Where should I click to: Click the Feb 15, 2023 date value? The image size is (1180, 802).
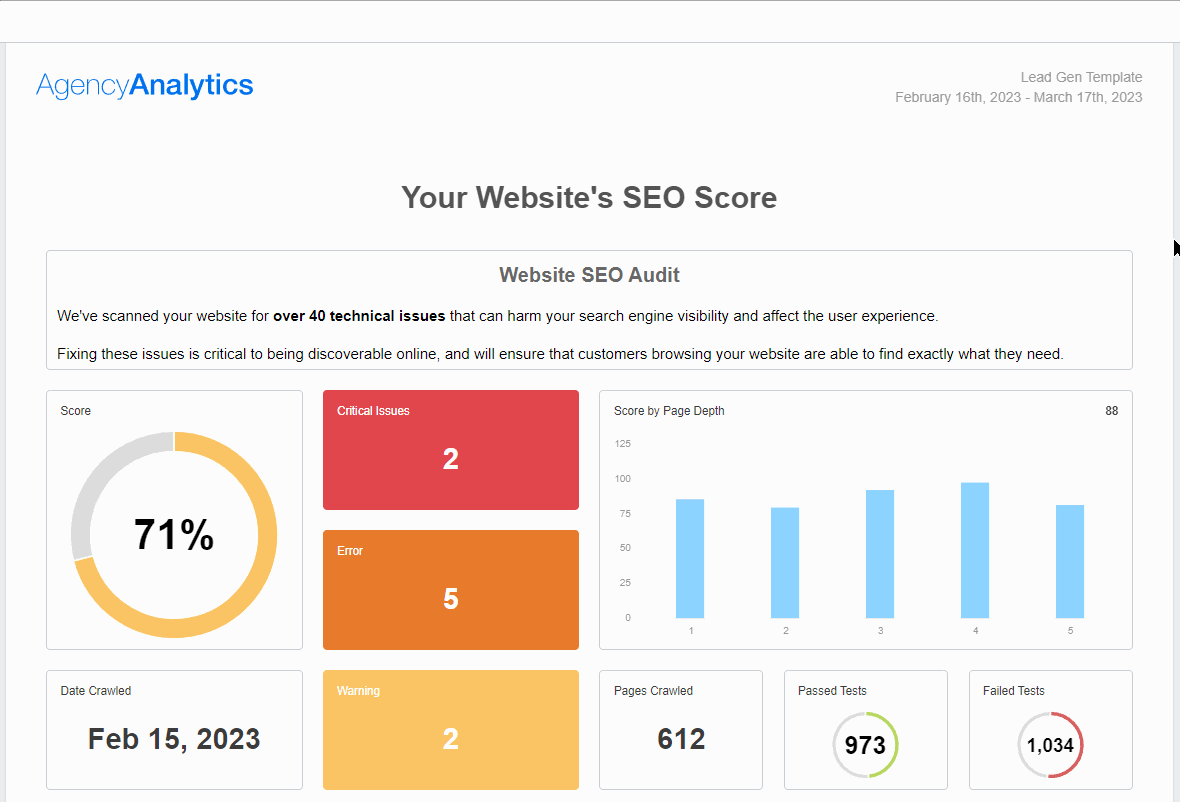click(173, 739)
